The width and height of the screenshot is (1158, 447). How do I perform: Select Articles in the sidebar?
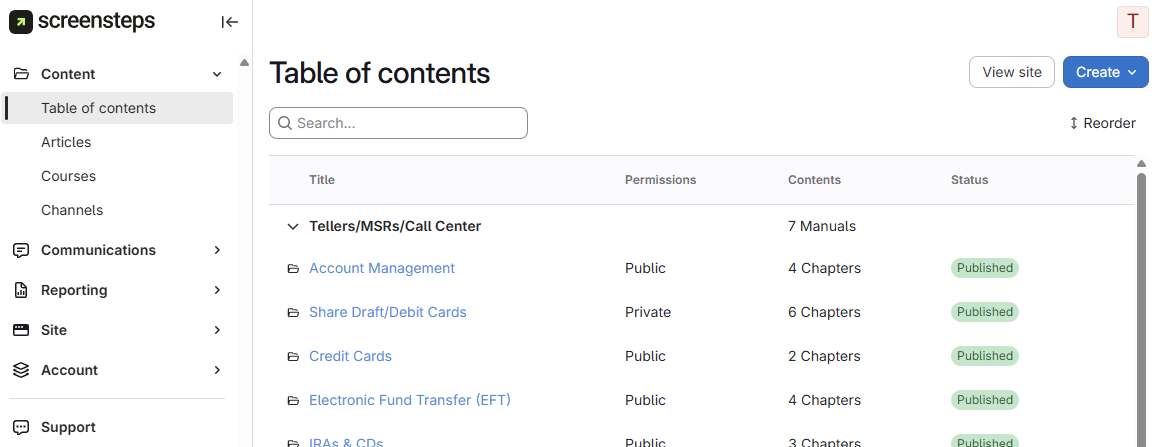tap(66, 142)
